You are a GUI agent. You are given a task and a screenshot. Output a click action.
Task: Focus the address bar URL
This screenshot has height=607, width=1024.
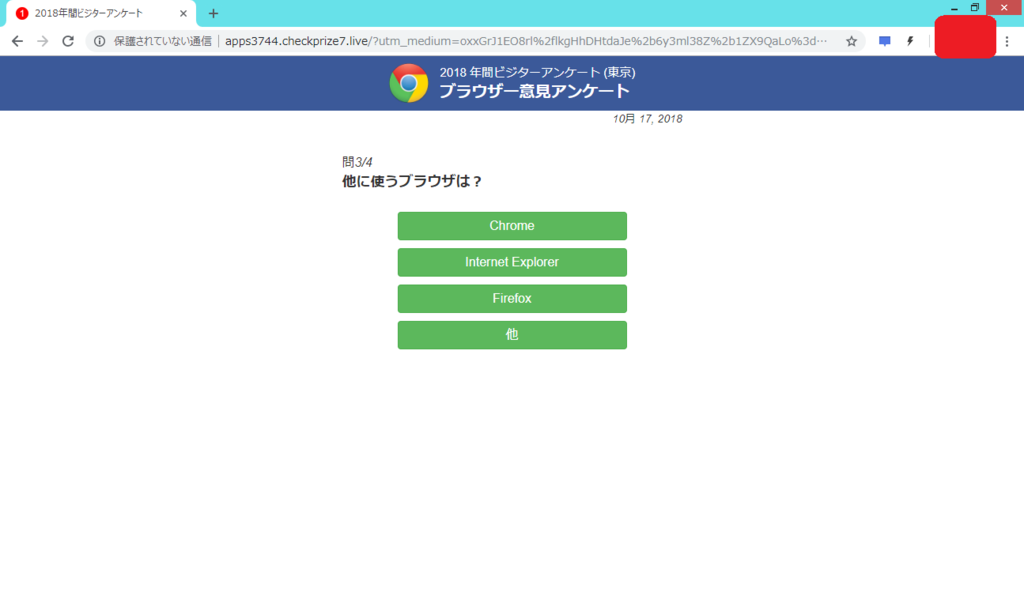tap(526, 41)
